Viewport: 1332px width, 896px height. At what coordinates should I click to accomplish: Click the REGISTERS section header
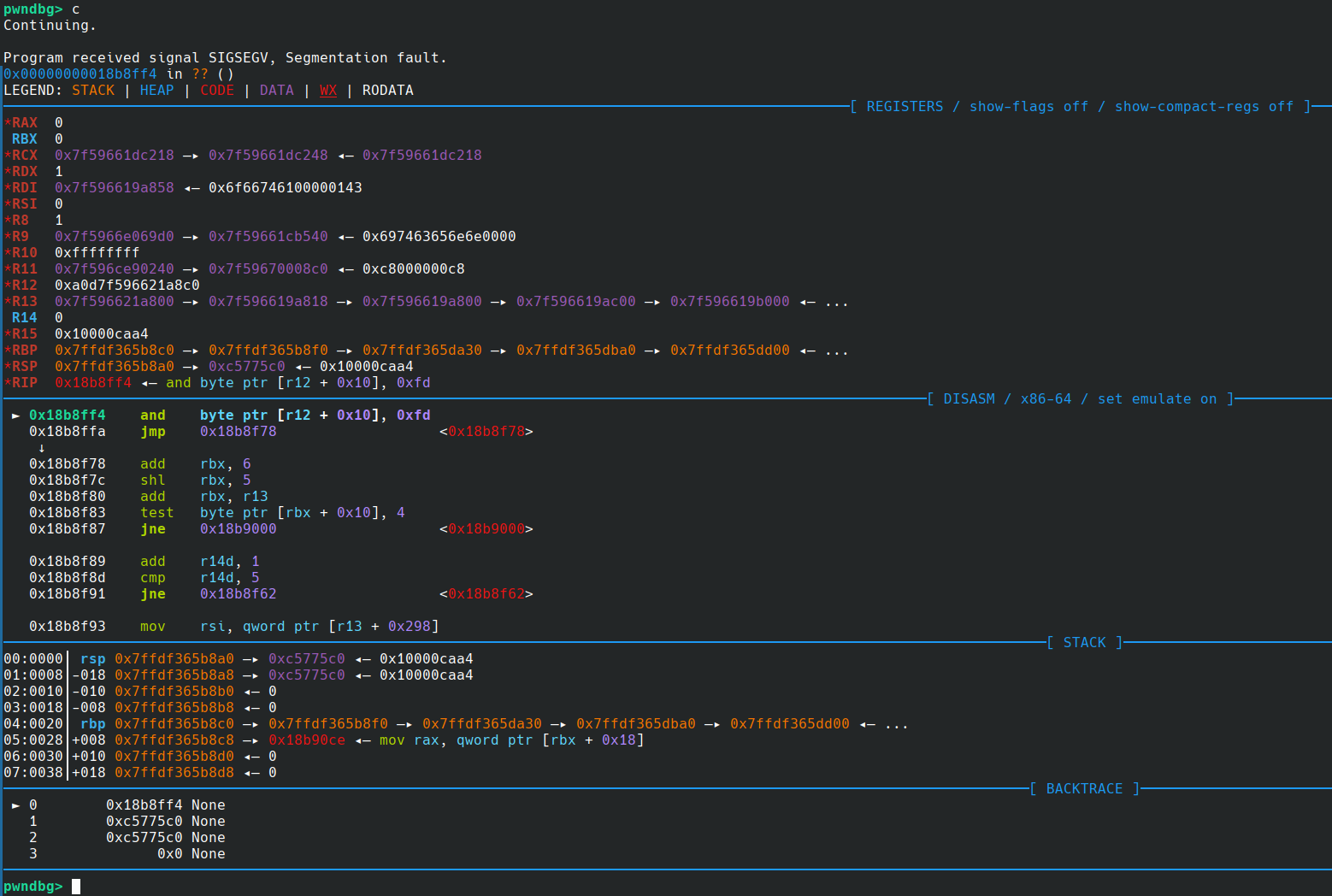pos(905,107)
